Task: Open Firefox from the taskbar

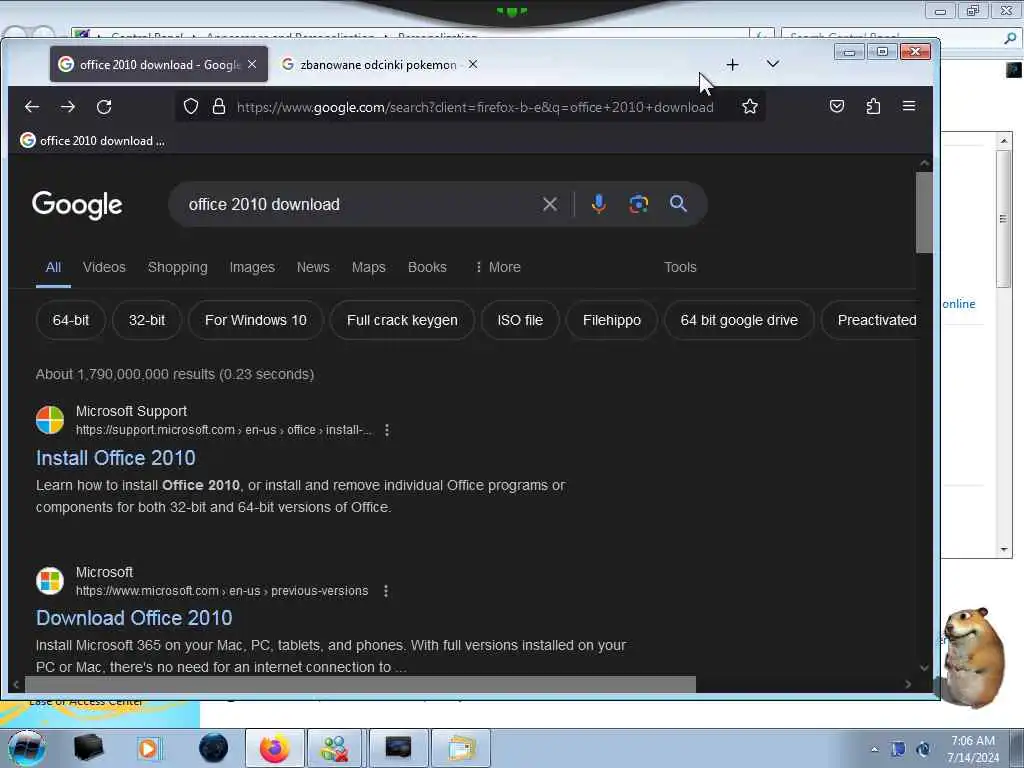Action: 274,748
